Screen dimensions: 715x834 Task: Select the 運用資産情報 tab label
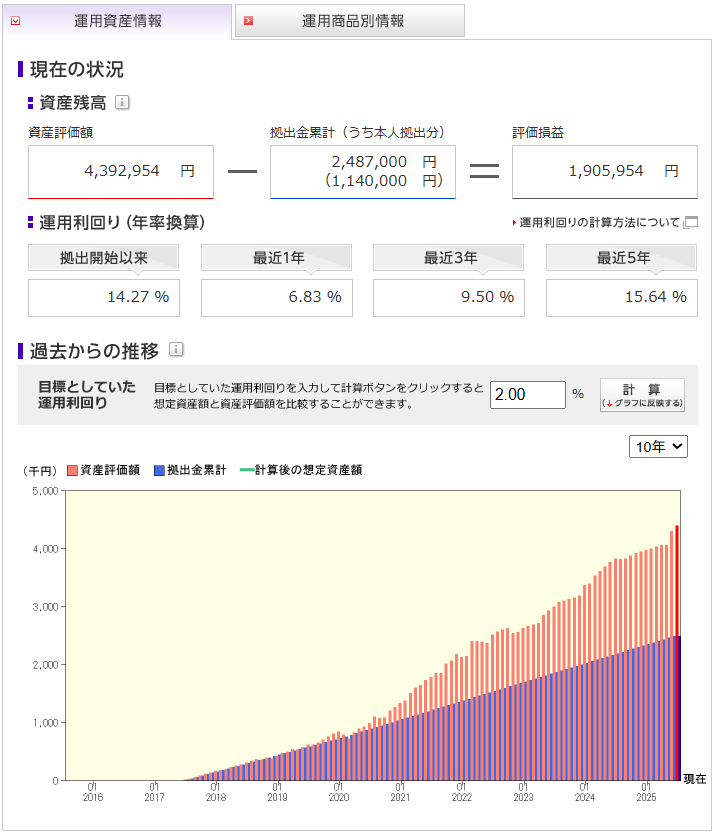click(x=118, y=21)
